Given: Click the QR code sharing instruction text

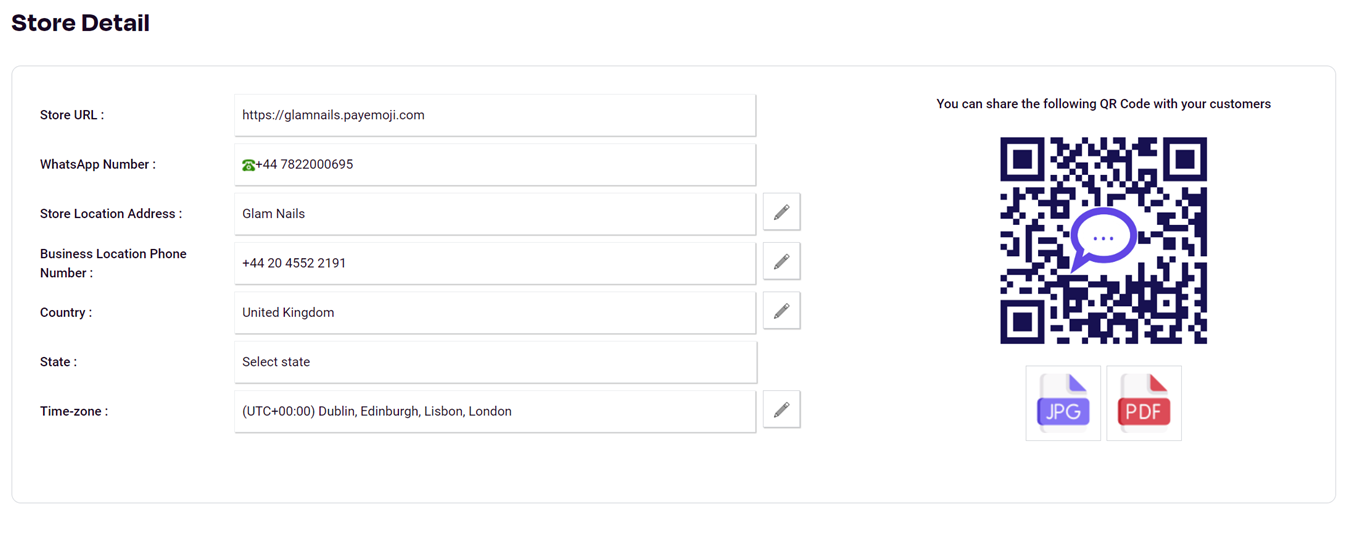Looking at the screenshot, I should point(1103,104).
